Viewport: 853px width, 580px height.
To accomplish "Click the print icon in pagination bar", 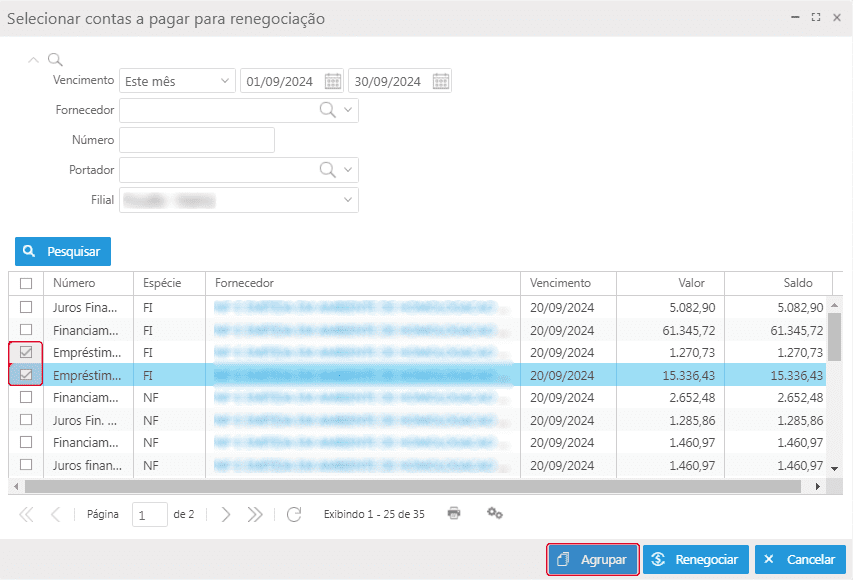I will pyautogui.click(x=454, y=513).
